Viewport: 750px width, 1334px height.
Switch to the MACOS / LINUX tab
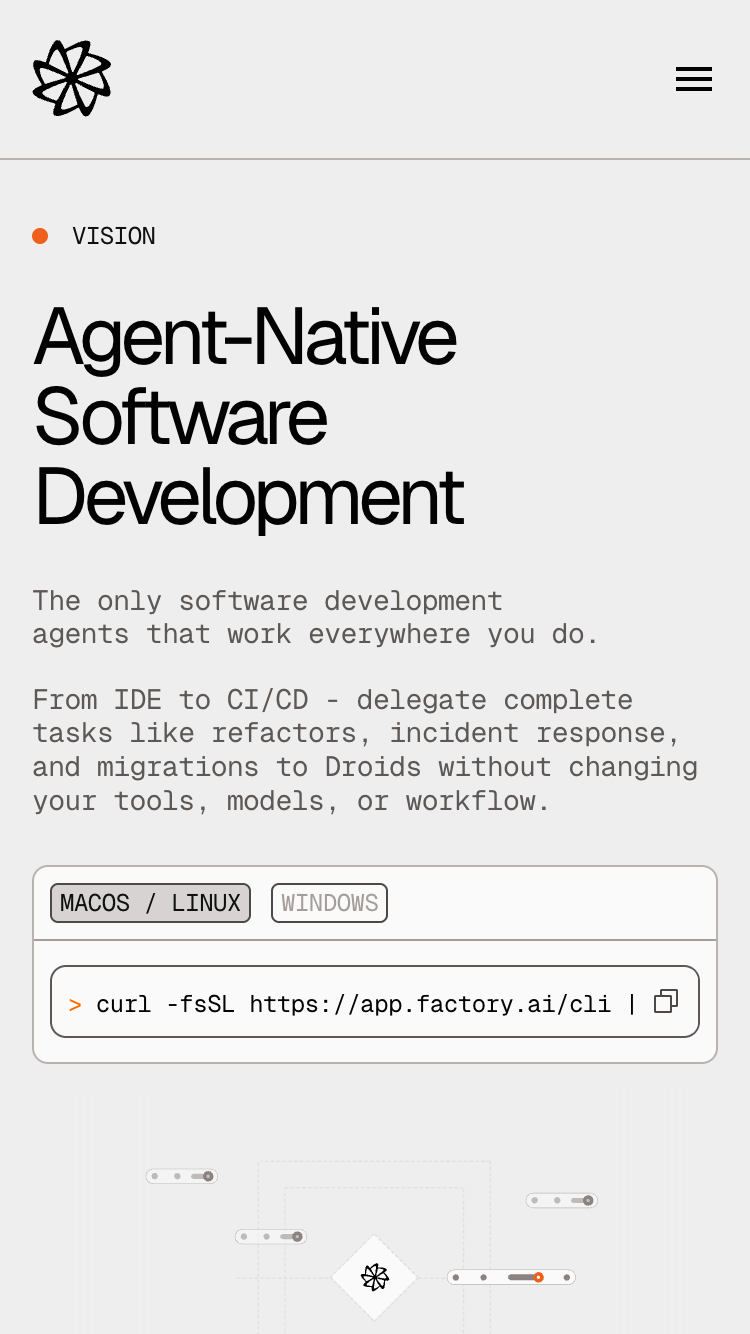[150, 903]
